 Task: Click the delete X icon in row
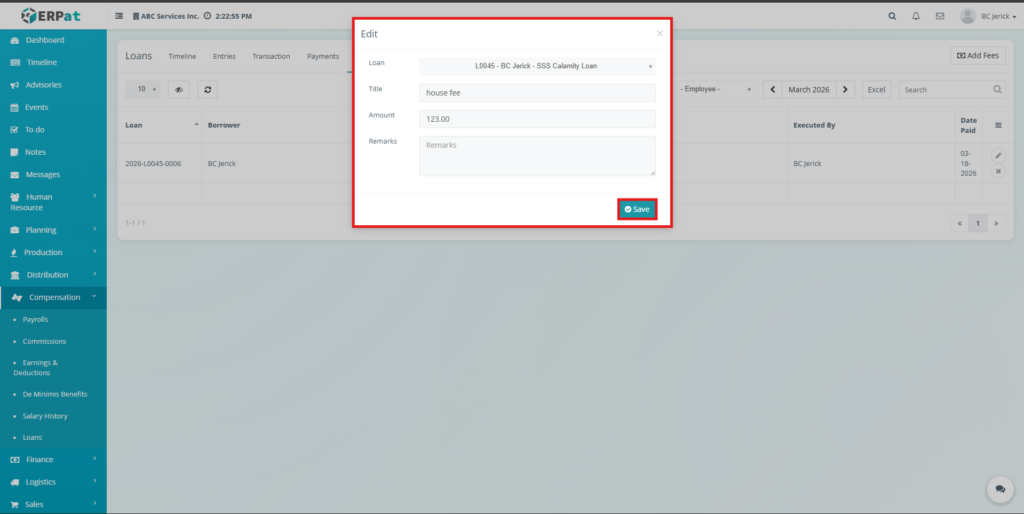(x=998, y=172)
